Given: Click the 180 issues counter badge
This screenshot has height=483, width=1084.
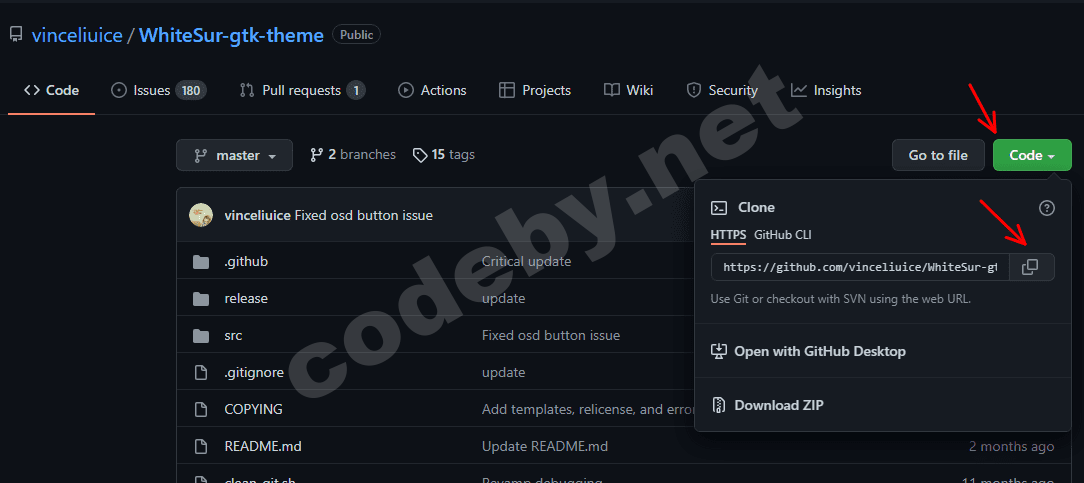Looking at the screenshot, I should coord(191,91).
